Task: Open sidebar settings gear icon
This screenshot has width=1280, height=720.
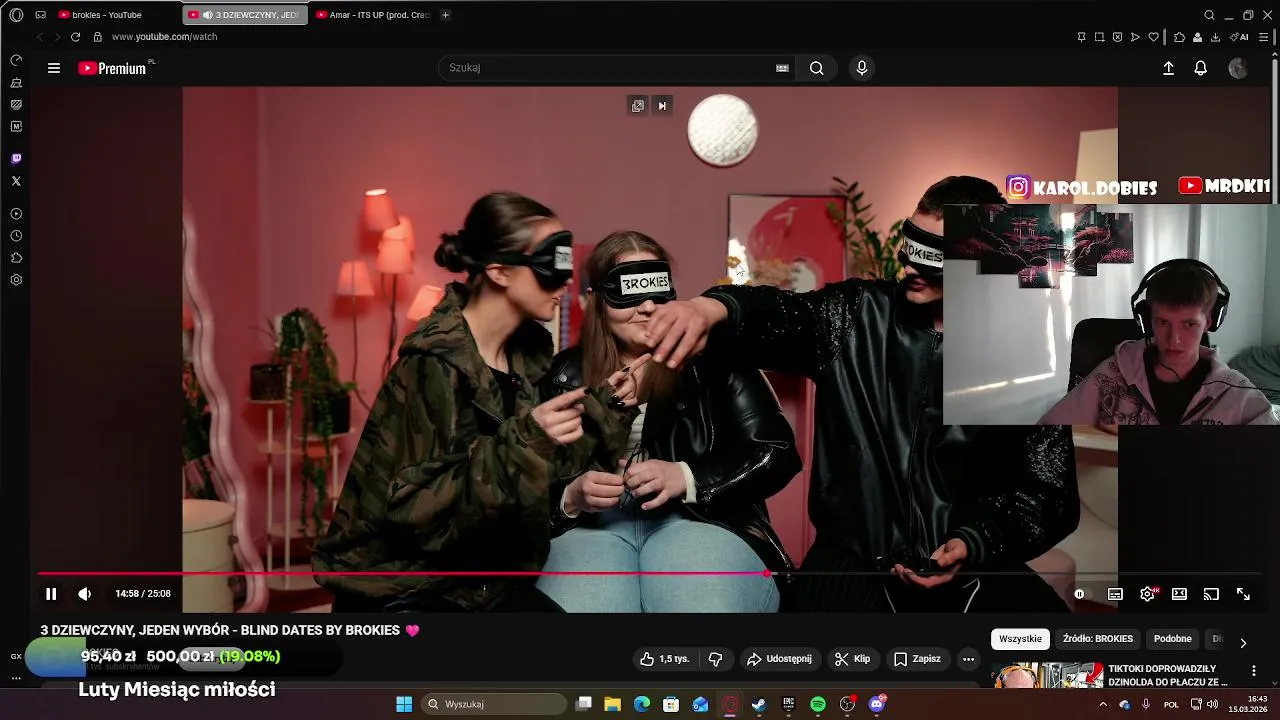Action: [16, 280]
